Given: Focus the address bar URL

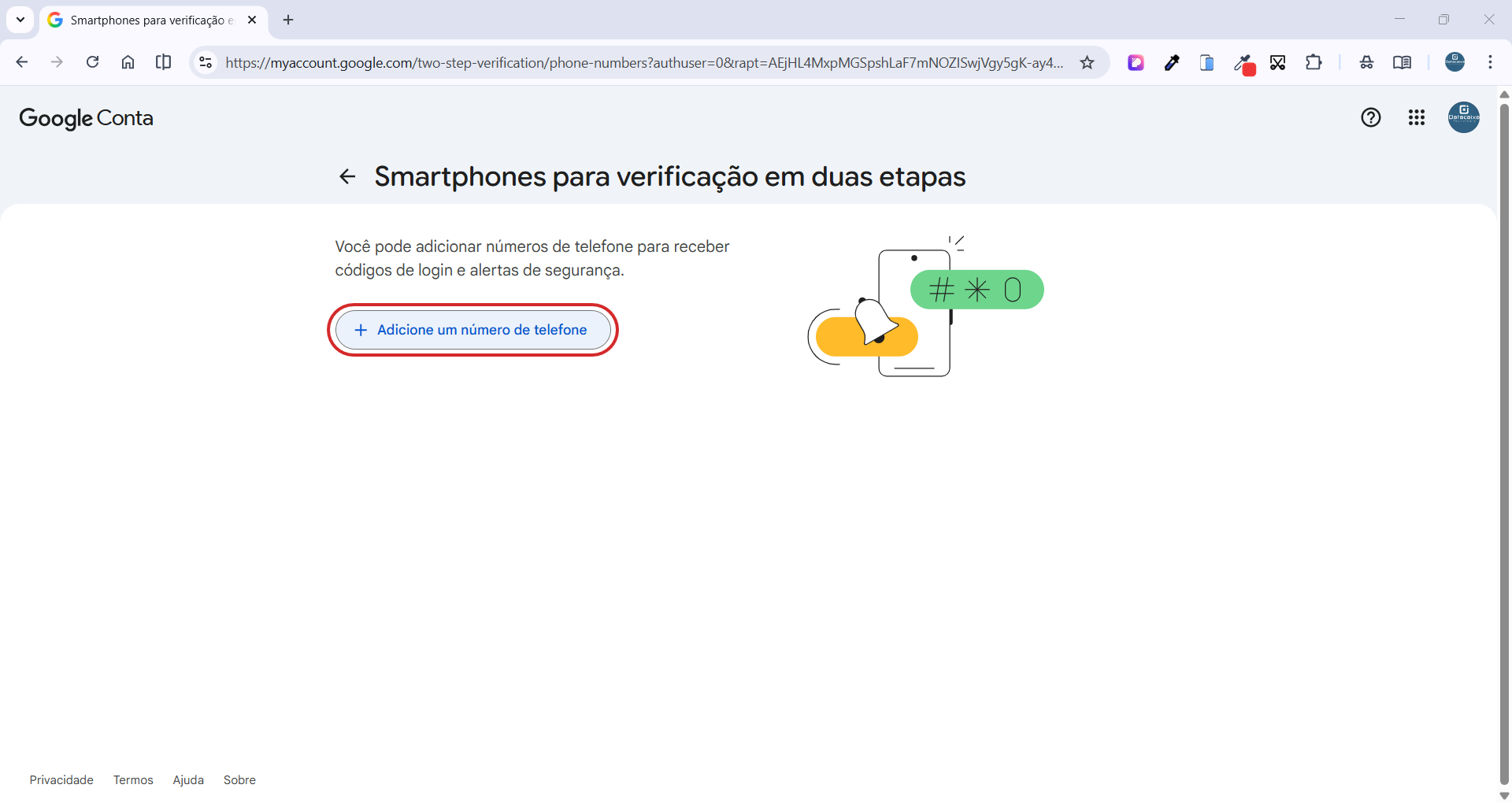Looking at the screenshot, I should (x=644, y=62).
